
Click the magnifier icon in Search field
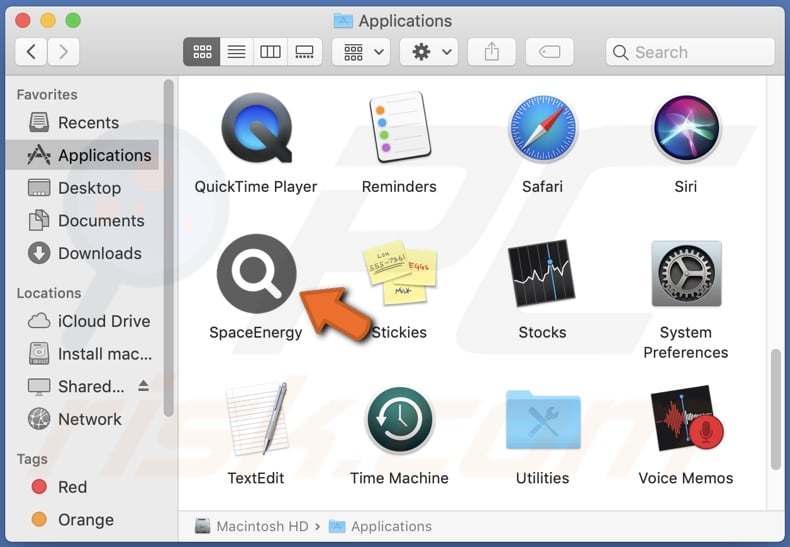[621, 52]
